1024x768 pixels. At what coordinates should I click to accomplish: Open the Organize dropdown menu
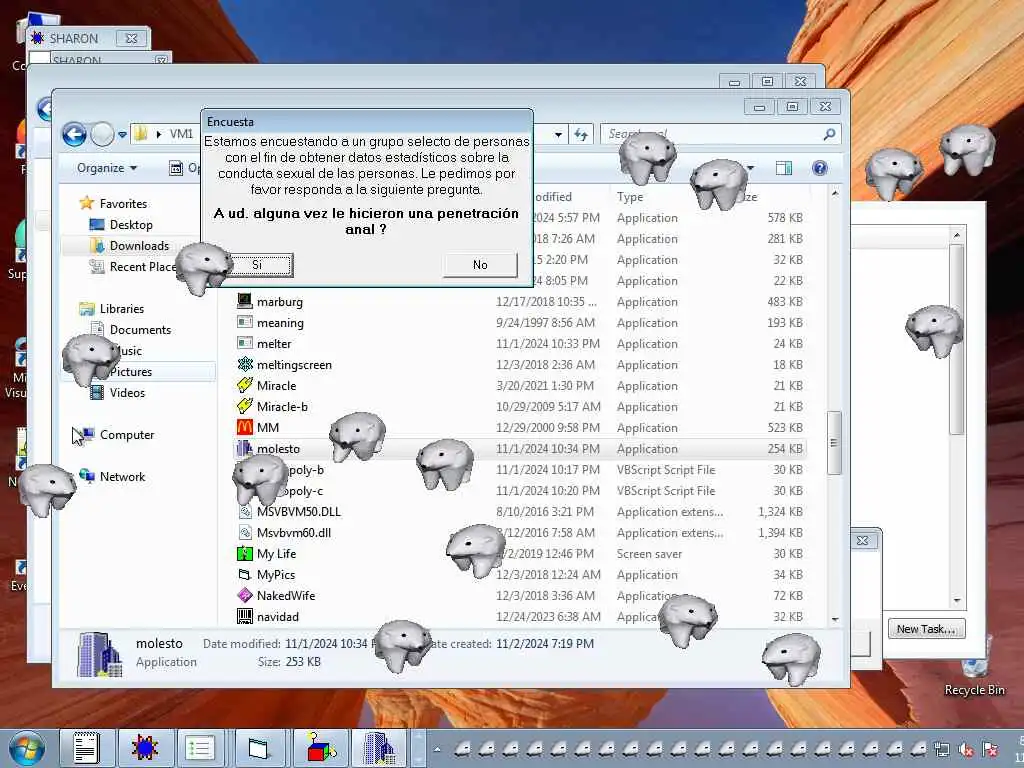[106, 168]
